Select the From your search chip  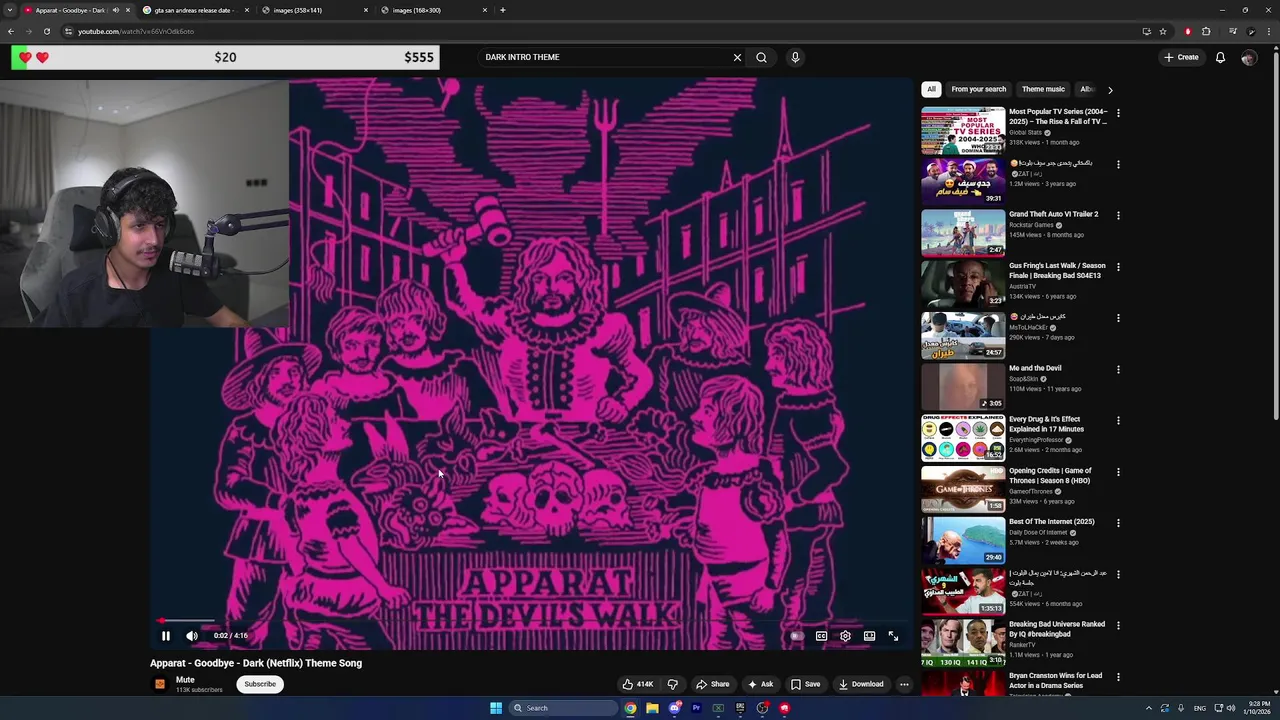[x=979, y=89]
